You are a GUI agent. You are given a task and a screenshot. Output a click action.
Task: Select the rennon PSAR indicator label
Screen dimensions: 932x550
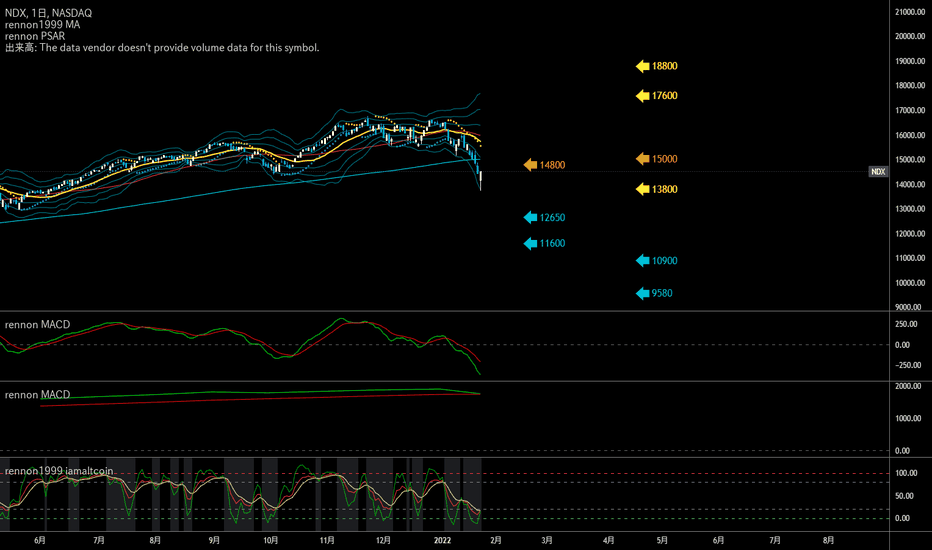(34, 36)
